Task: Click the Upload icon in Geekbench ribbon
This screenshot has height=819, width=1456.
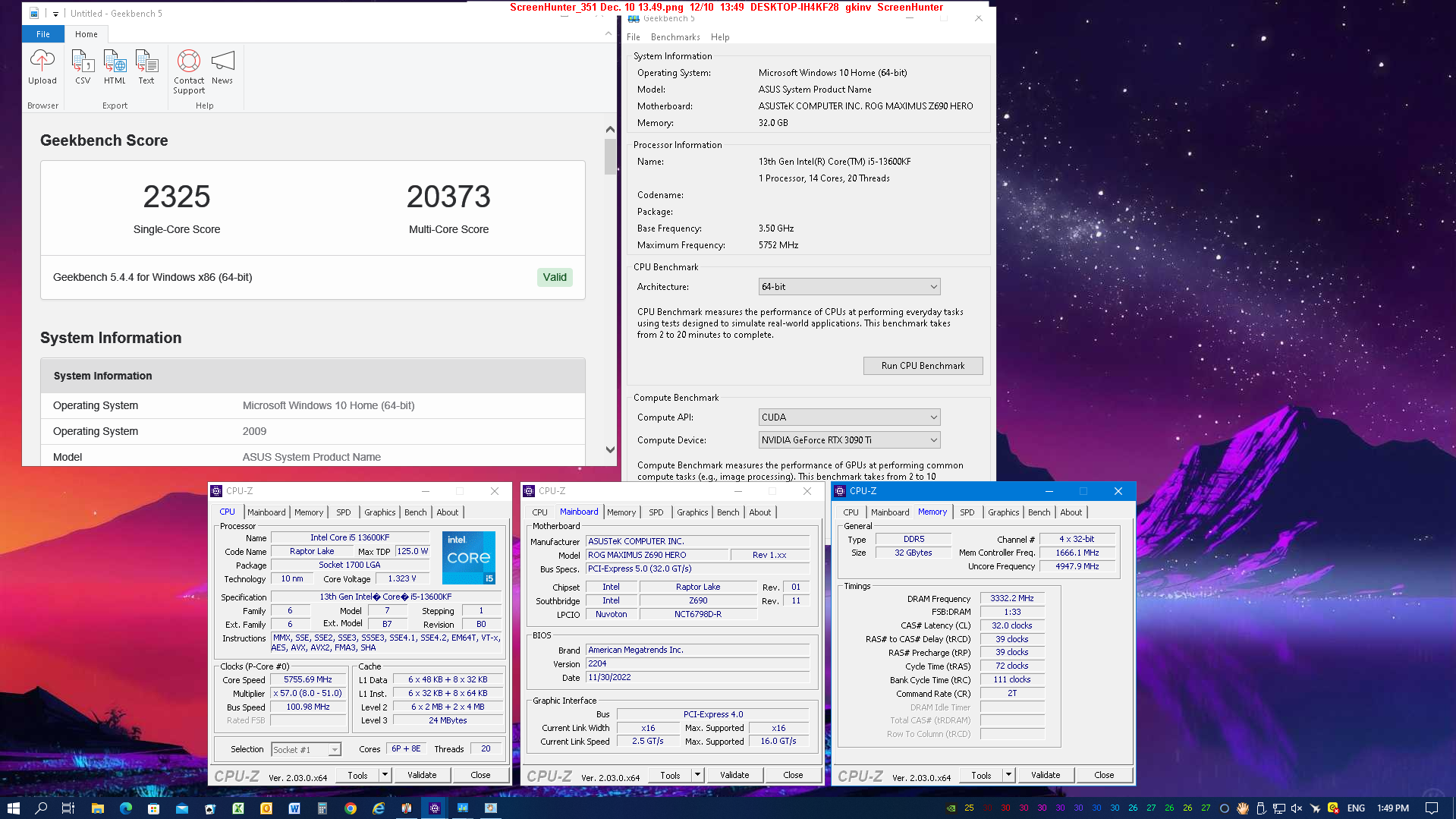Action: [42, 67]
